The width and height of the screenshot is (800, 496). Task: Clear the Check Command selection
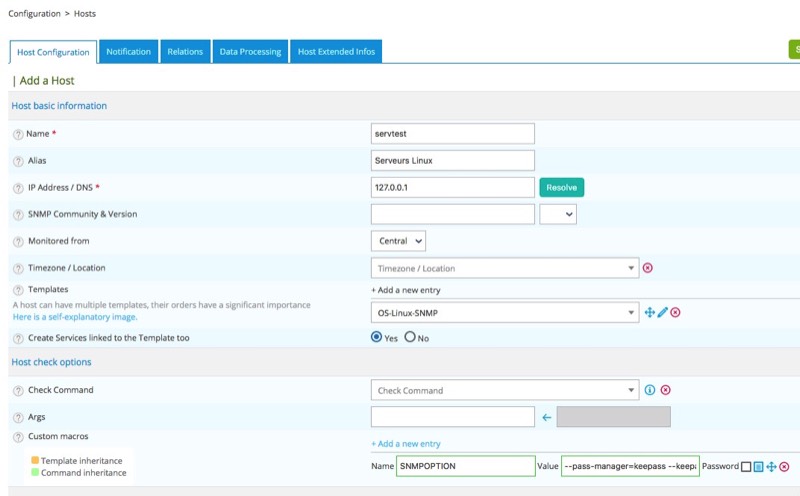coord(665,390)
